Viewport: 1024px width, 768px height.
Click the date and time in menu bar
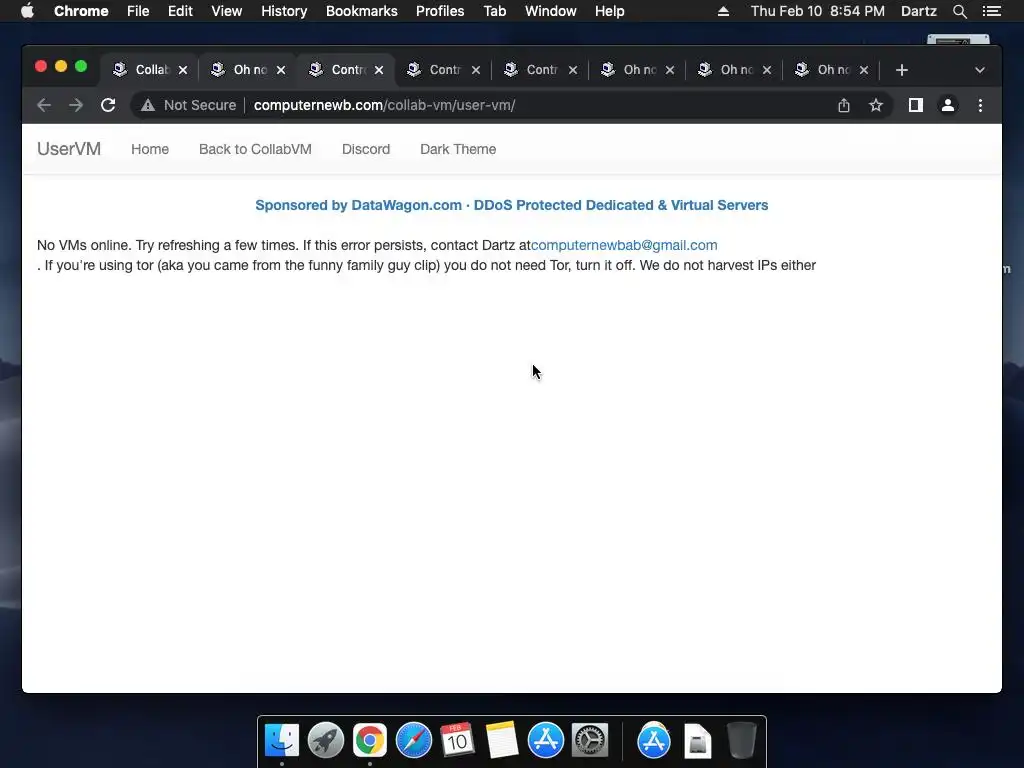(x=818, y=11)
